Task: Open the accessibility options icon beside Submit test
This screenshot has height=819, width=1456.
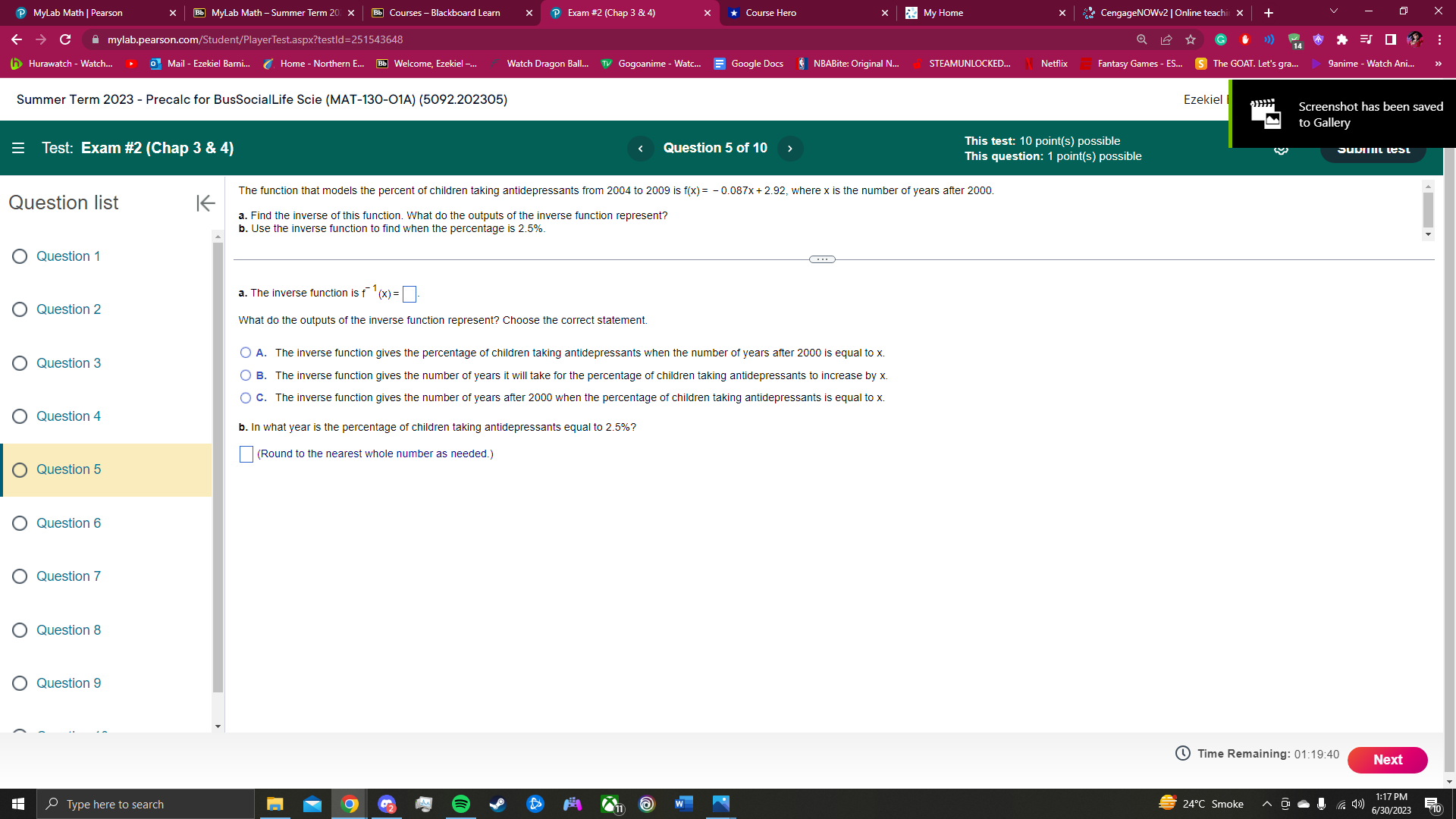Action: (x=1282, y=149)
